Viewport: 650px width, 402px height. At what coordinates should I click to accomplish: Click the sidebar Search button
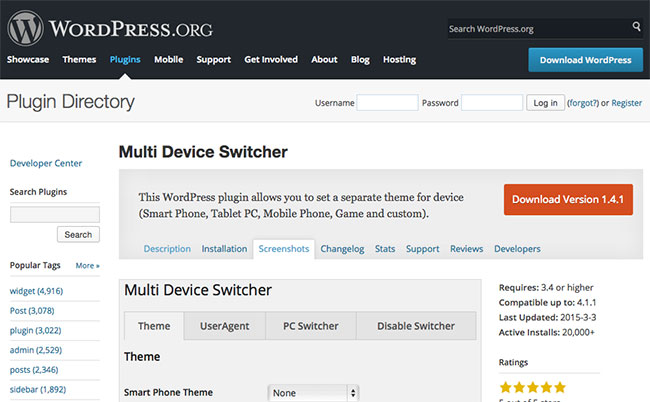tap(78, 235)
